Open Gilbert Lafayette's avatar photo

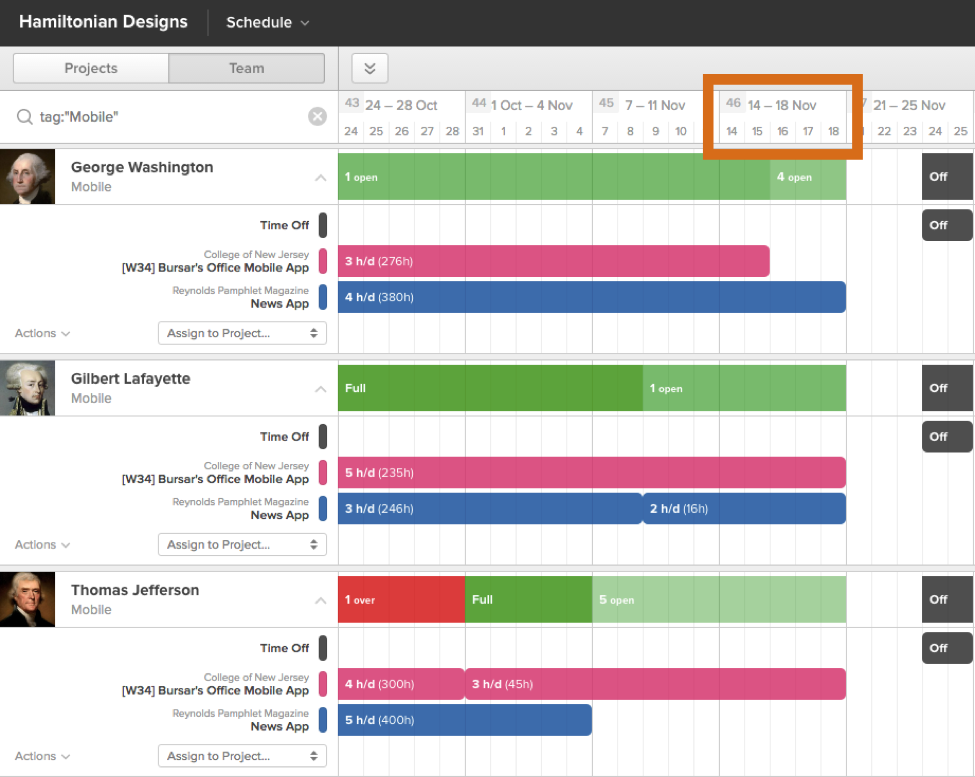(27, 388)
